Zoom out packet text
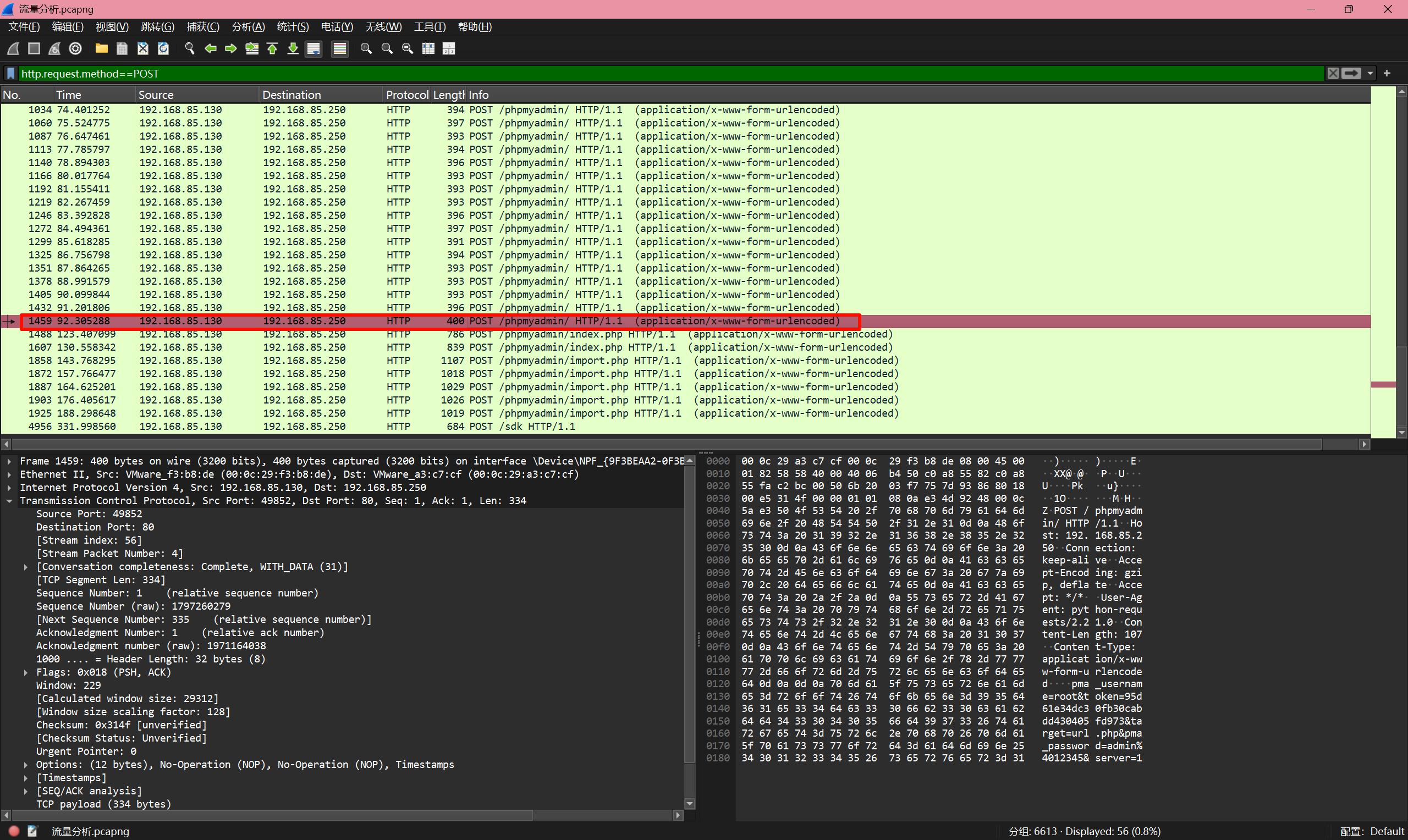This screenshot has height=840, width=1408. (387, 49)
